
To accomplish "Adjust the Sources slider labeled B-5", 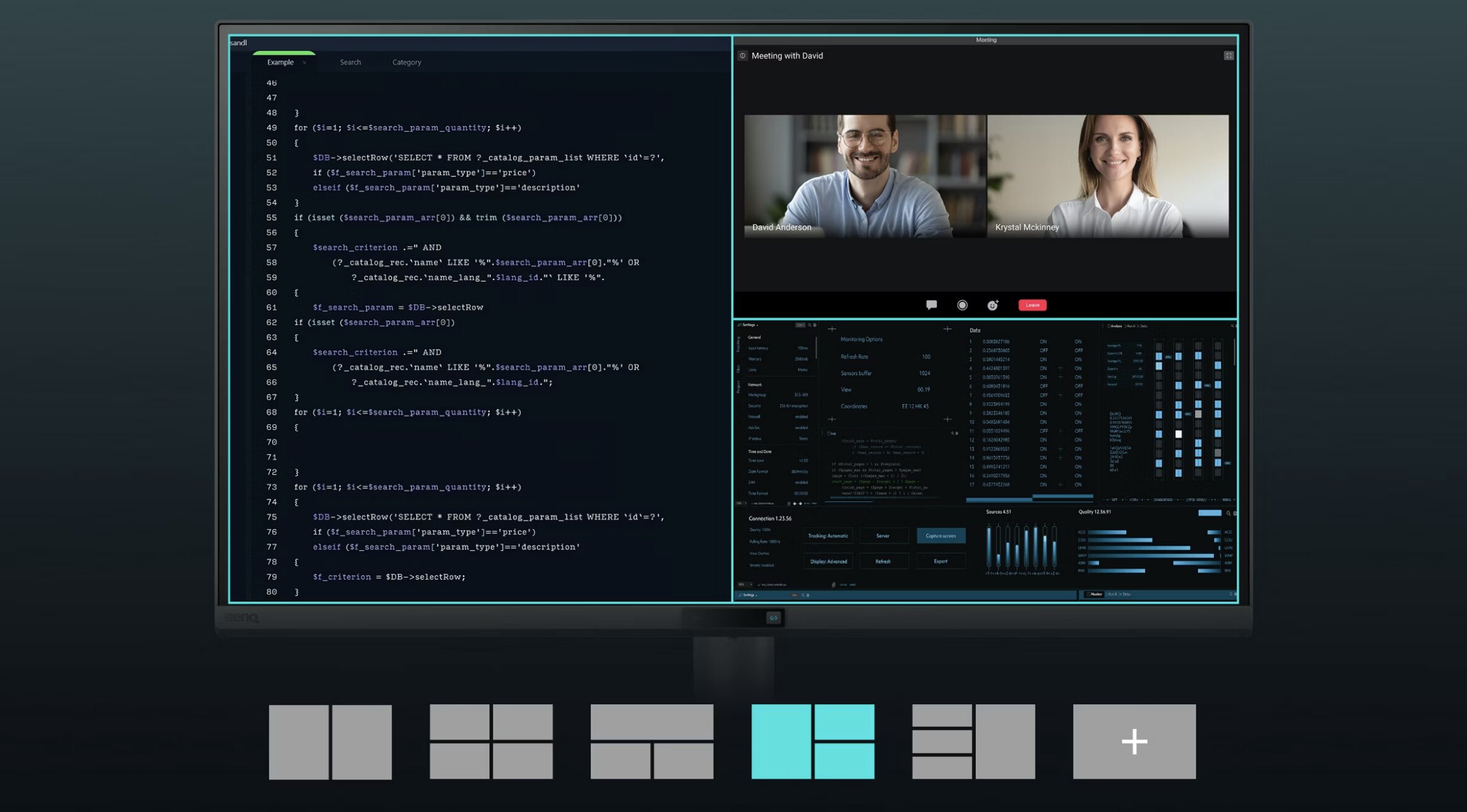I will tap(998, 547).
